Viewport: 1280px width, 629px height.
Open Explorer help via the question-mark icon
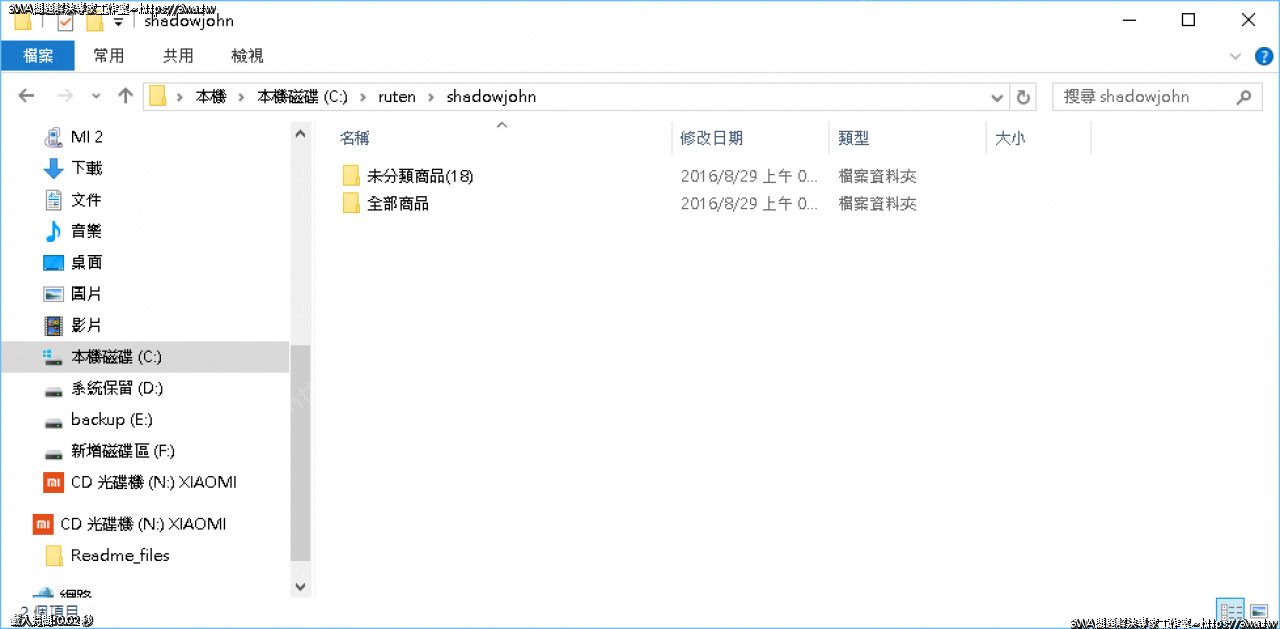tap(1262, 56)
